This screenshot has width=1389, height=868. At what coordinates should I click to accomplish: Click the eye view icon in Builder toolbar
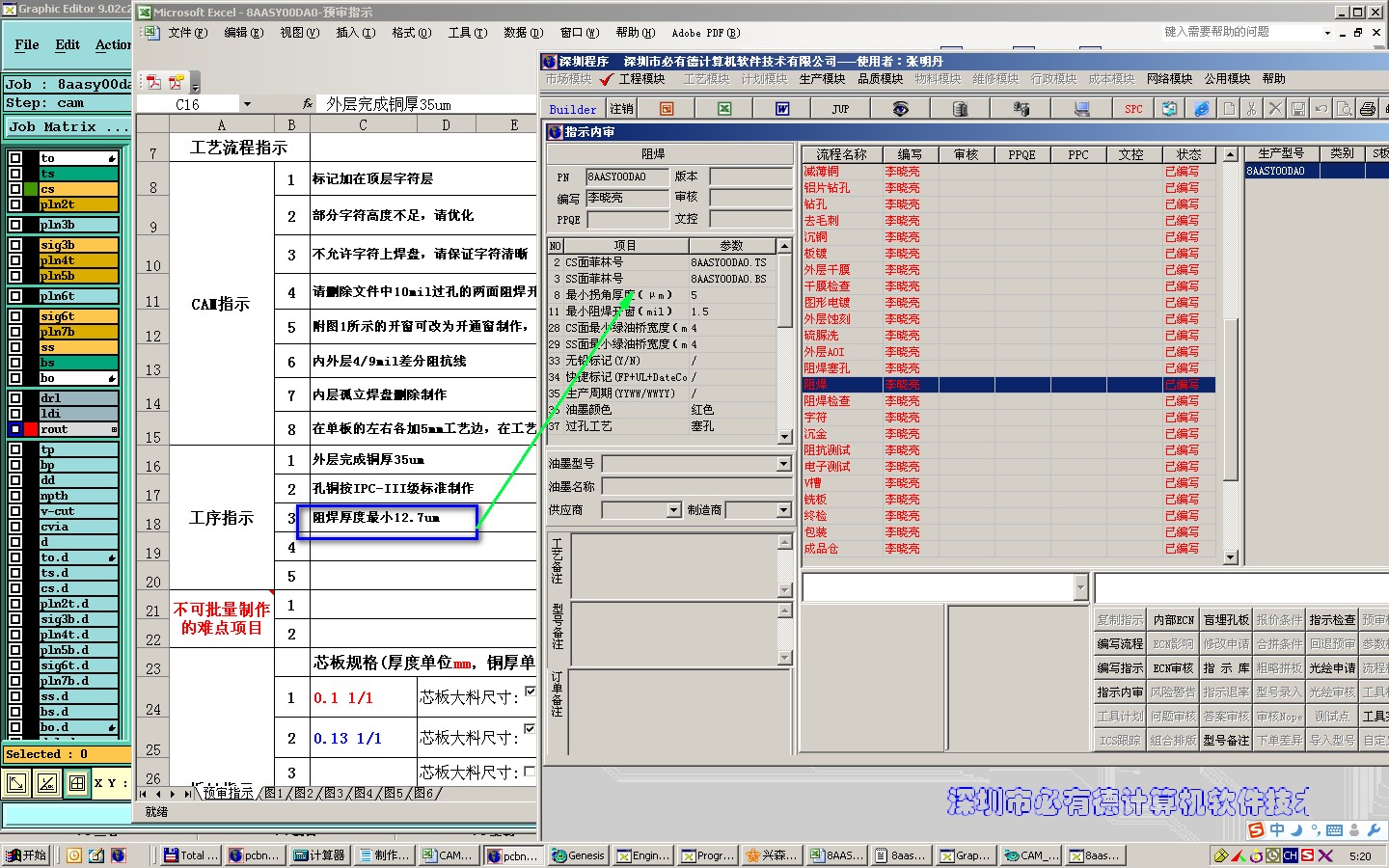pos(900,109)
